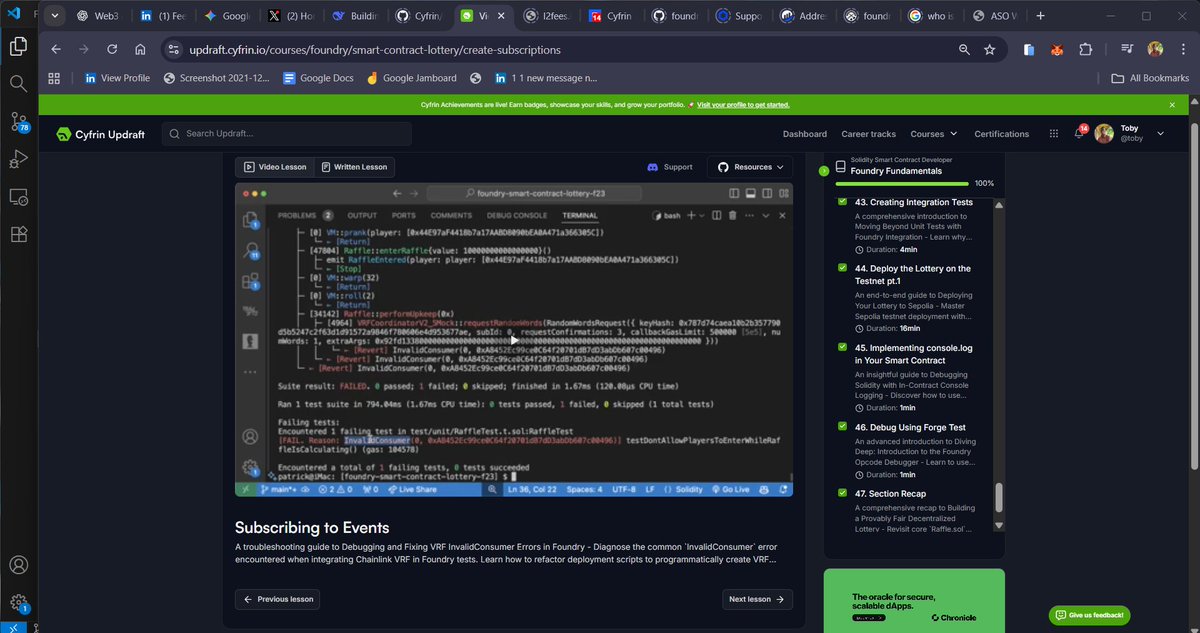Viewport: 1200px width, 633px height.
Task: Click the Foundry Fundamentals progress bar
Action: tap(902, 184)
